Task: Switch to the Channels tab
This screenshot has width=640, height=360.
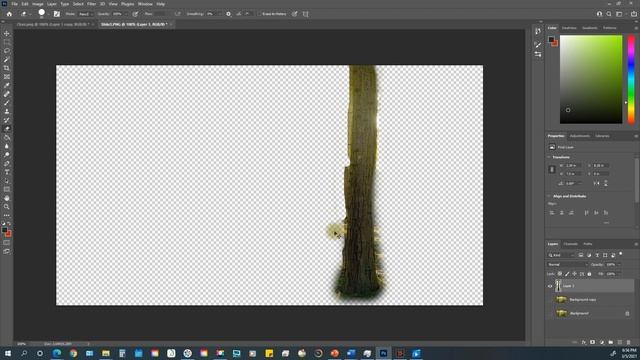Action: [570, 244]
